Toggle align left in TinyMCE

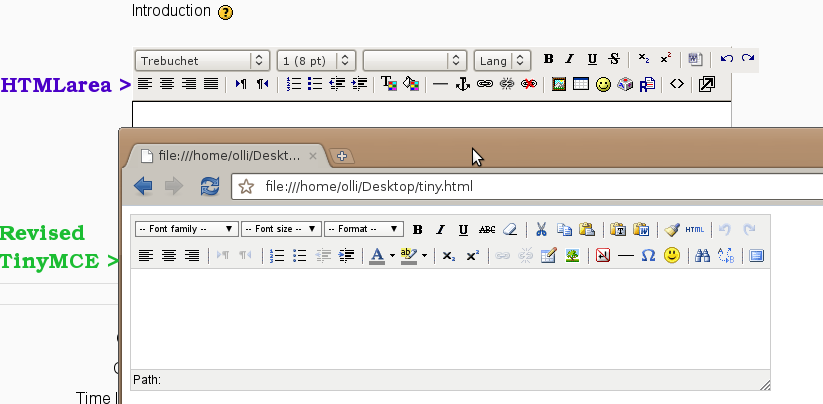point(145,256)
